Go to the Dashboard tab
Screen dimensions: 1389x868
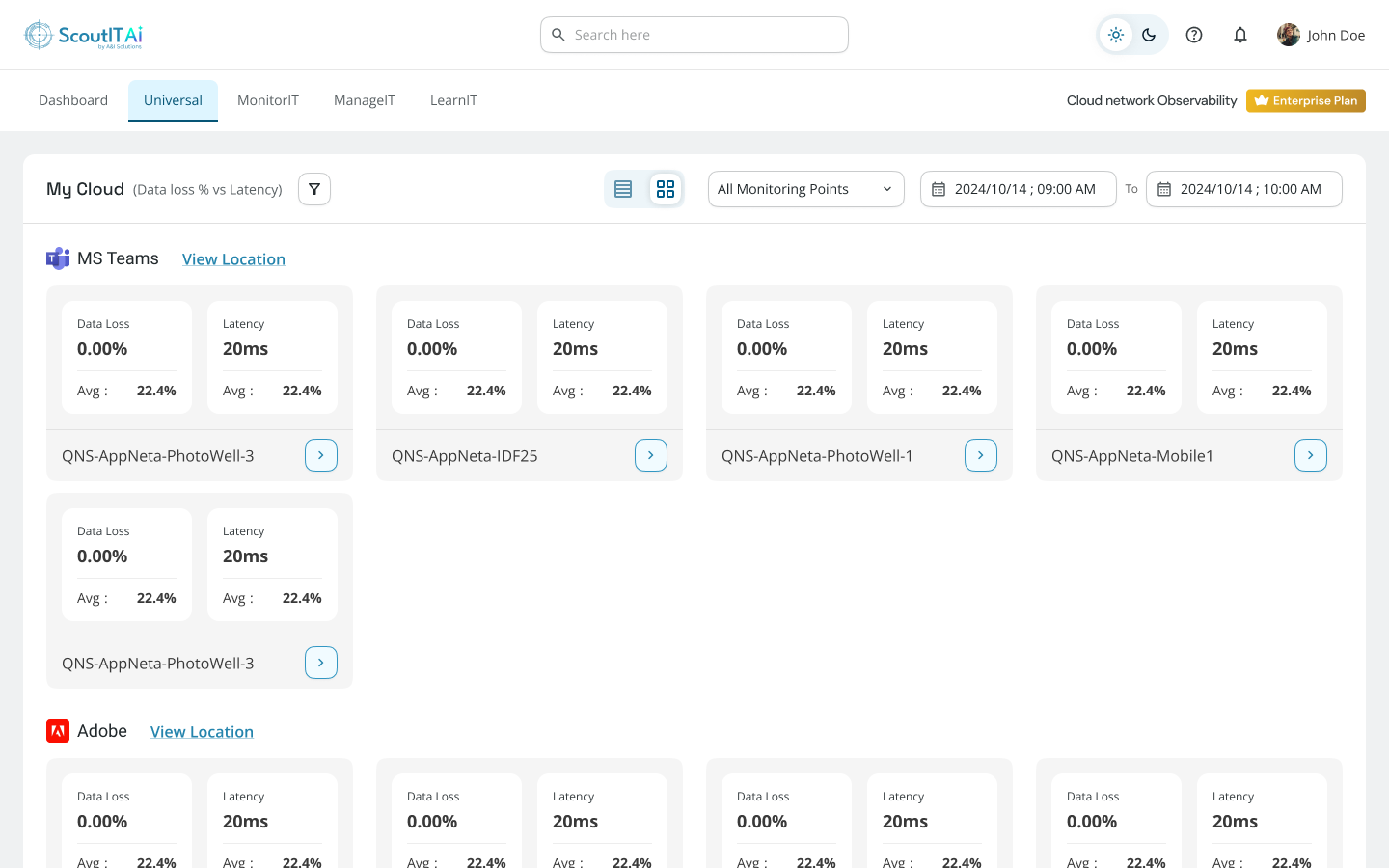(x=72, y=100)
